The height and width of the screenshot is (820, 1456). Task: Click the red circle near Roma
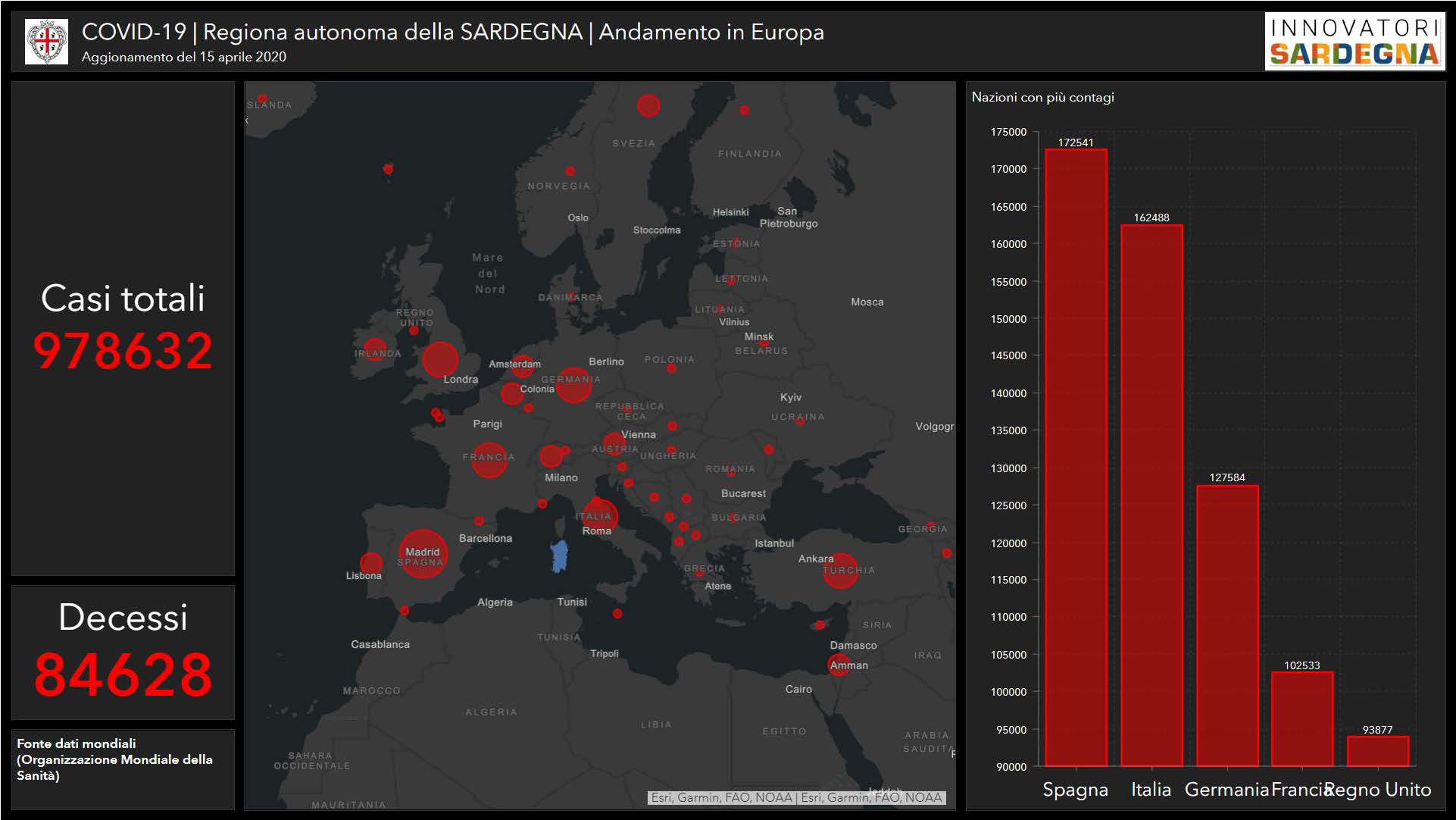[600, 515]
